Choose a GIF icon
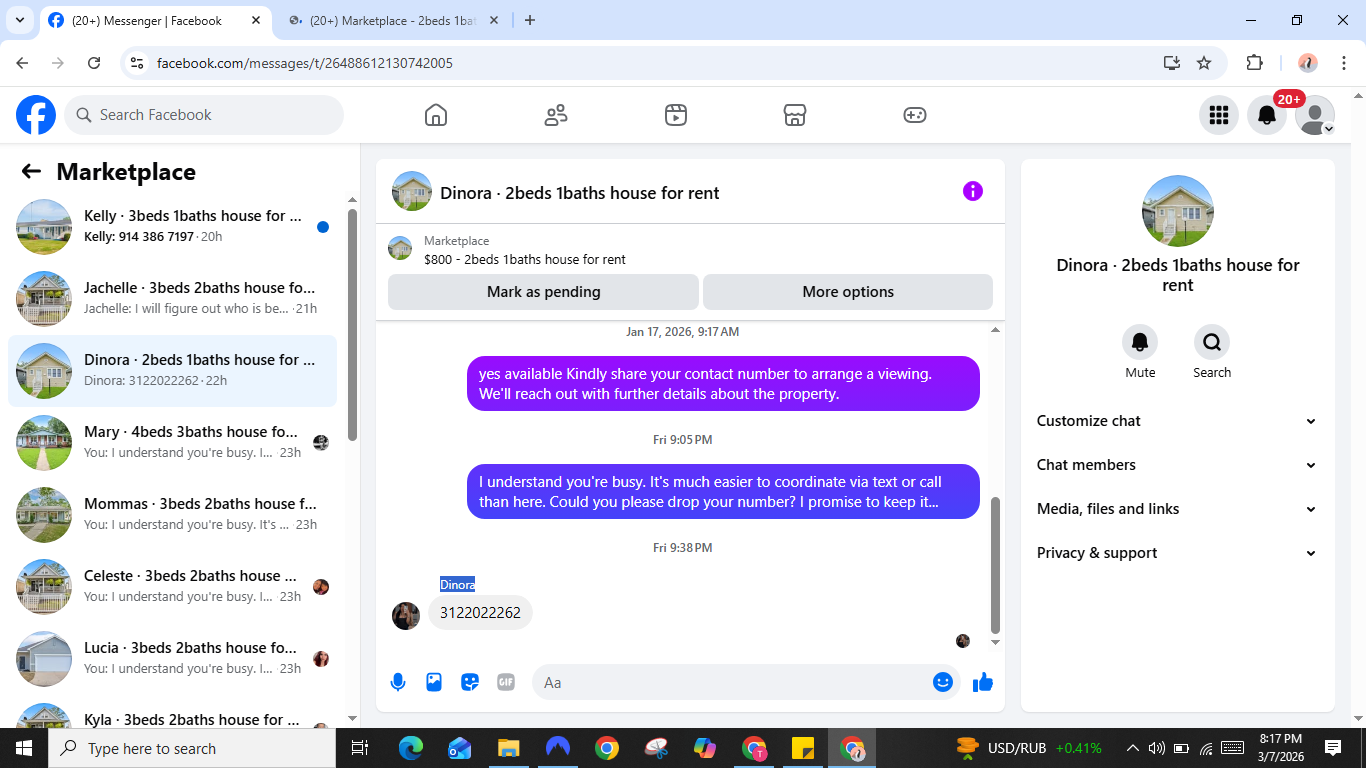 [506, 682]
